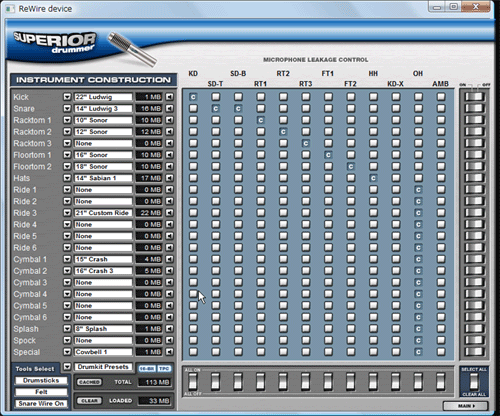Click the 21" Custom Ride name field
Screen dimensions: 500x416
103,213
